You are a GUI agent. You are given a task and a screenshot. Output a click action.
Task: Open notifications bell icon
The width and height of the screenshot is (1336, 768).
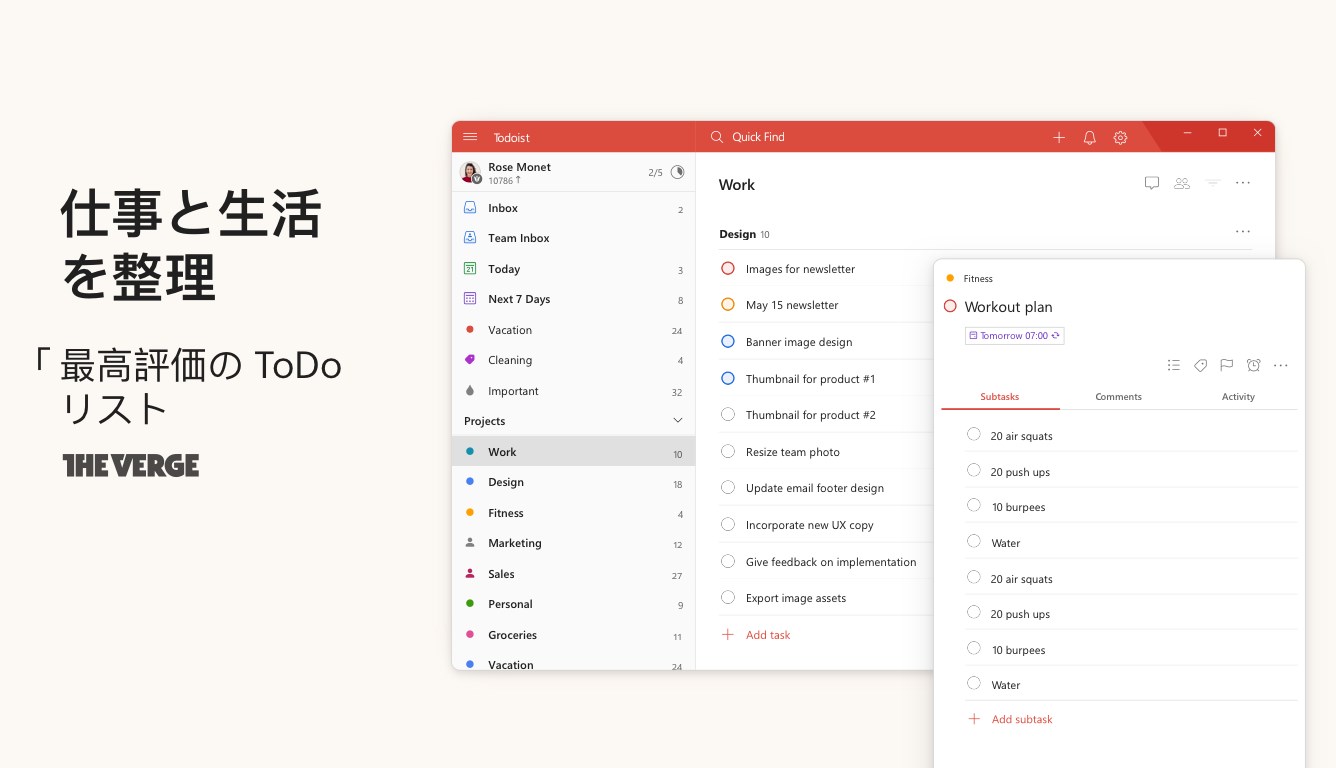[1090, 138]
